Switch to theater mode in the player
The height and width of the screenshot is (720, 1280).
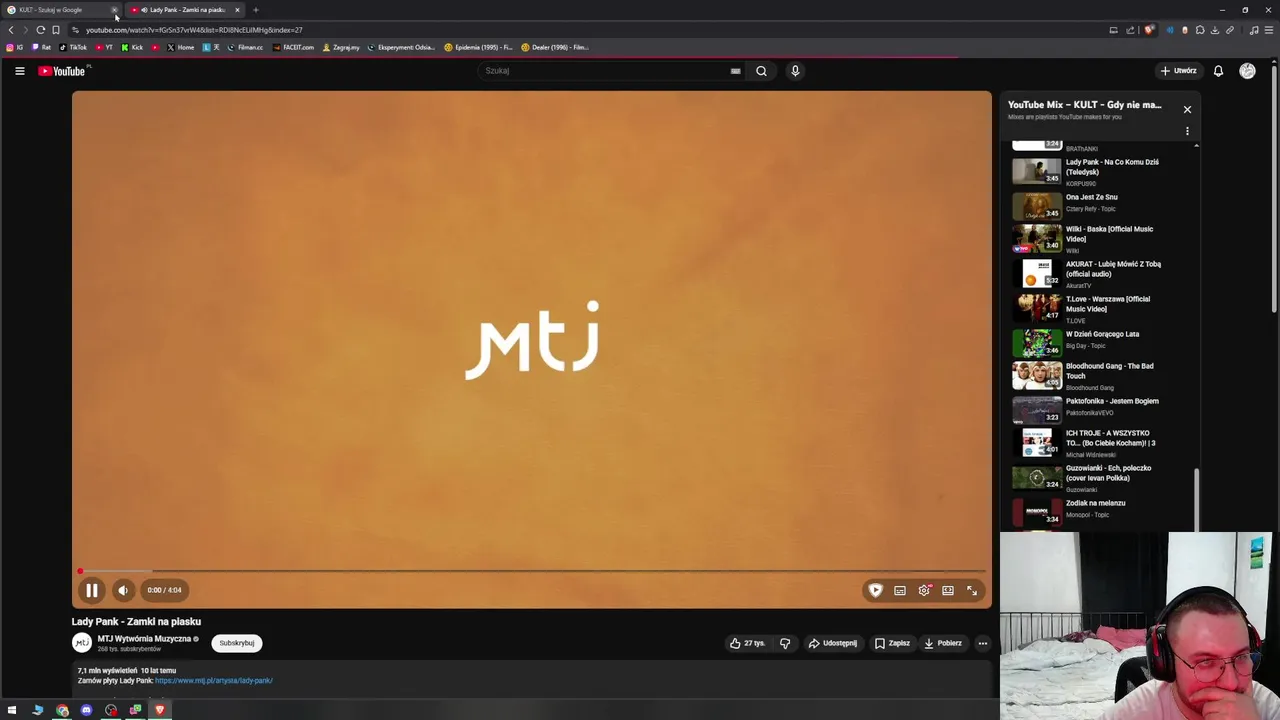tap(948, 590)
